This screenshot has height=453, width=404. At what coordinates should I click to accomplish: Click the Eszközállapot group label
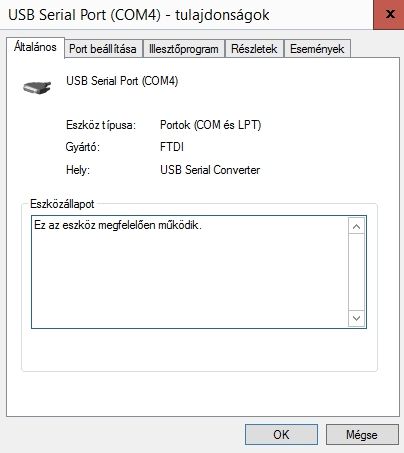coord(62,204)
